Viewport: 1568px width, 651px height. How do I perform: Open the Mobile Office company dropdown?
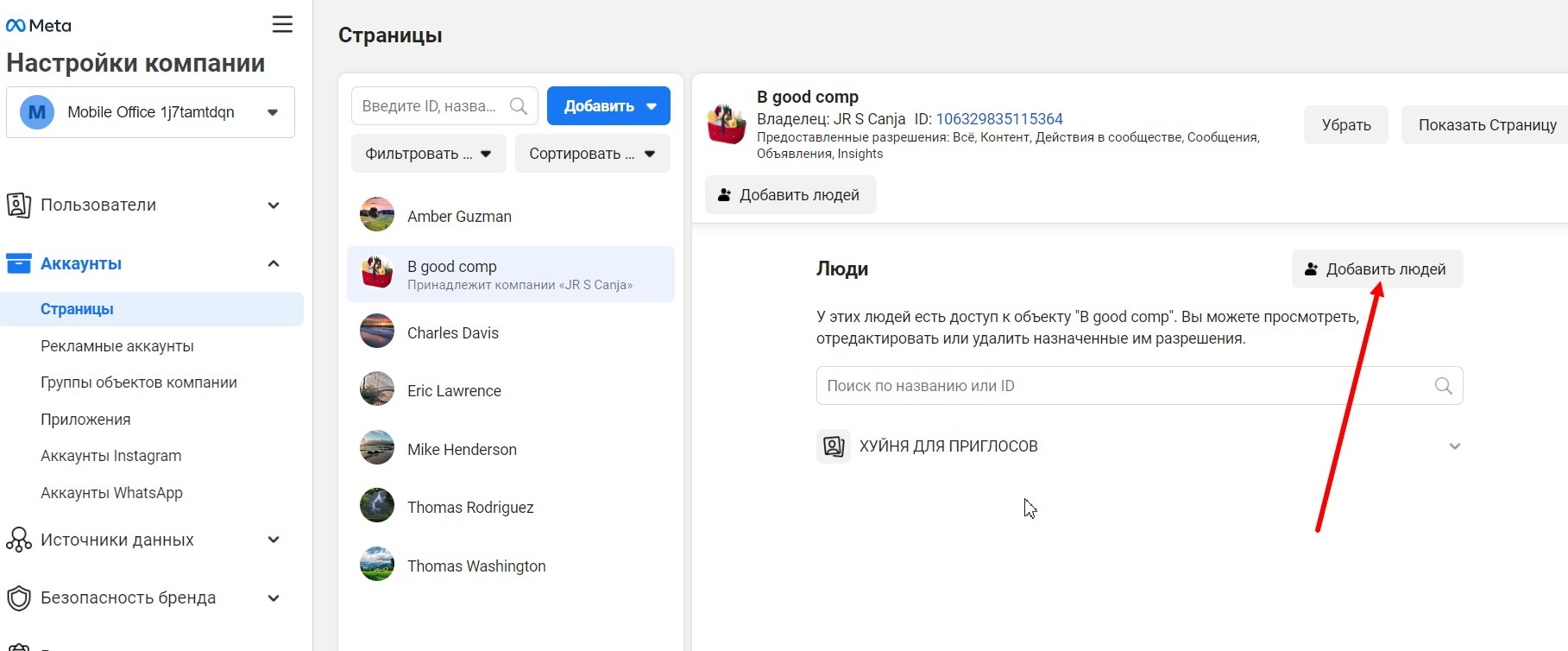point(150,112)
